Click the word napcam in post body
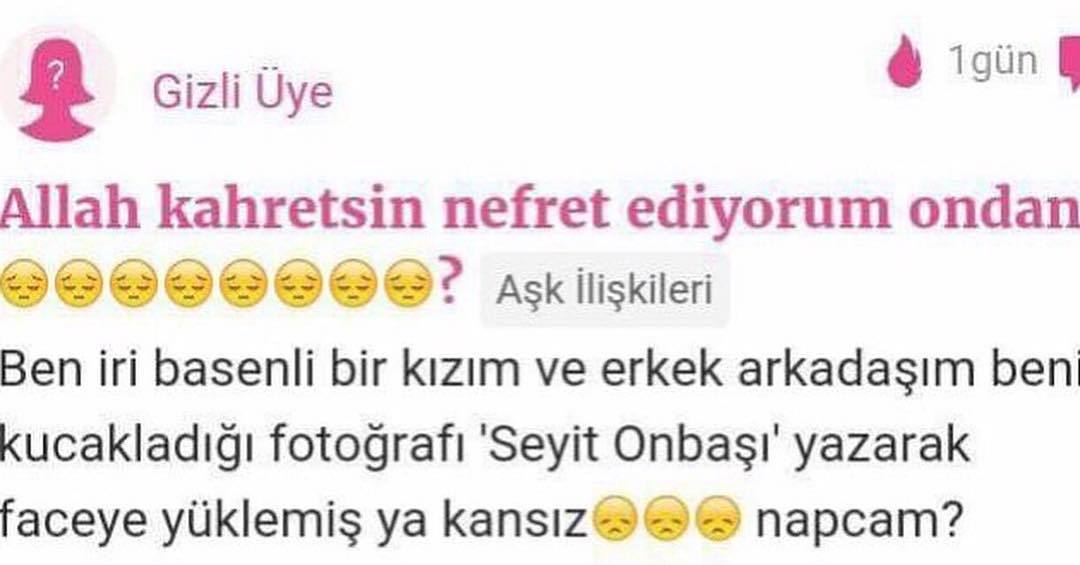 pos(858,522)
